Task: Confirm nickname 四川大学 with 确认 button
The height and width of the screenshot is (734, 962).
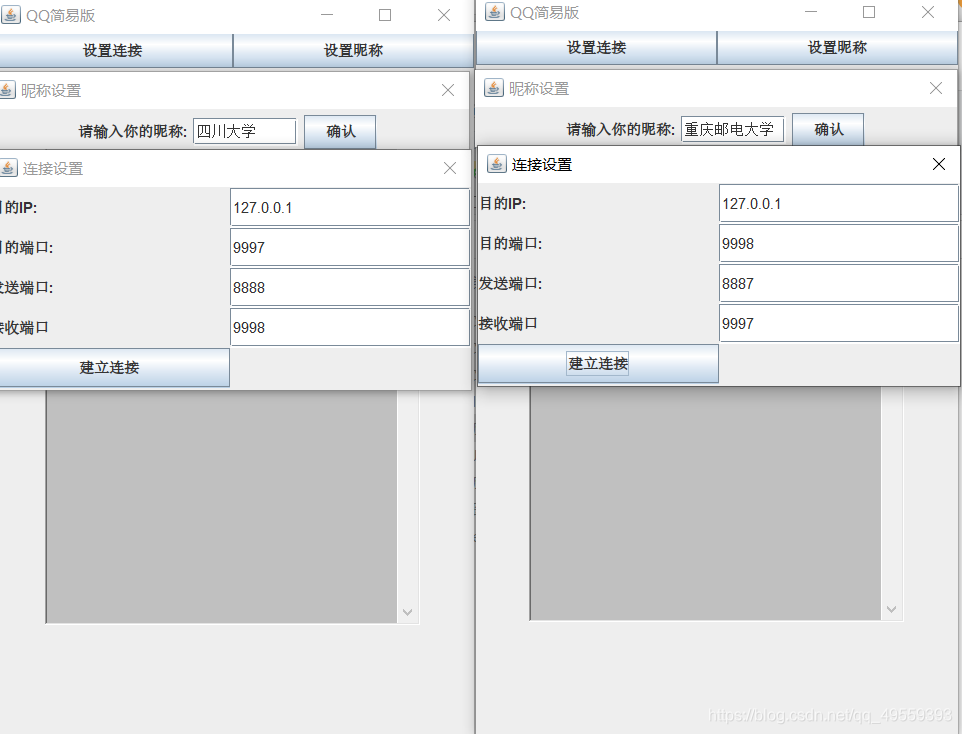Action: click(x=340, y=130)
